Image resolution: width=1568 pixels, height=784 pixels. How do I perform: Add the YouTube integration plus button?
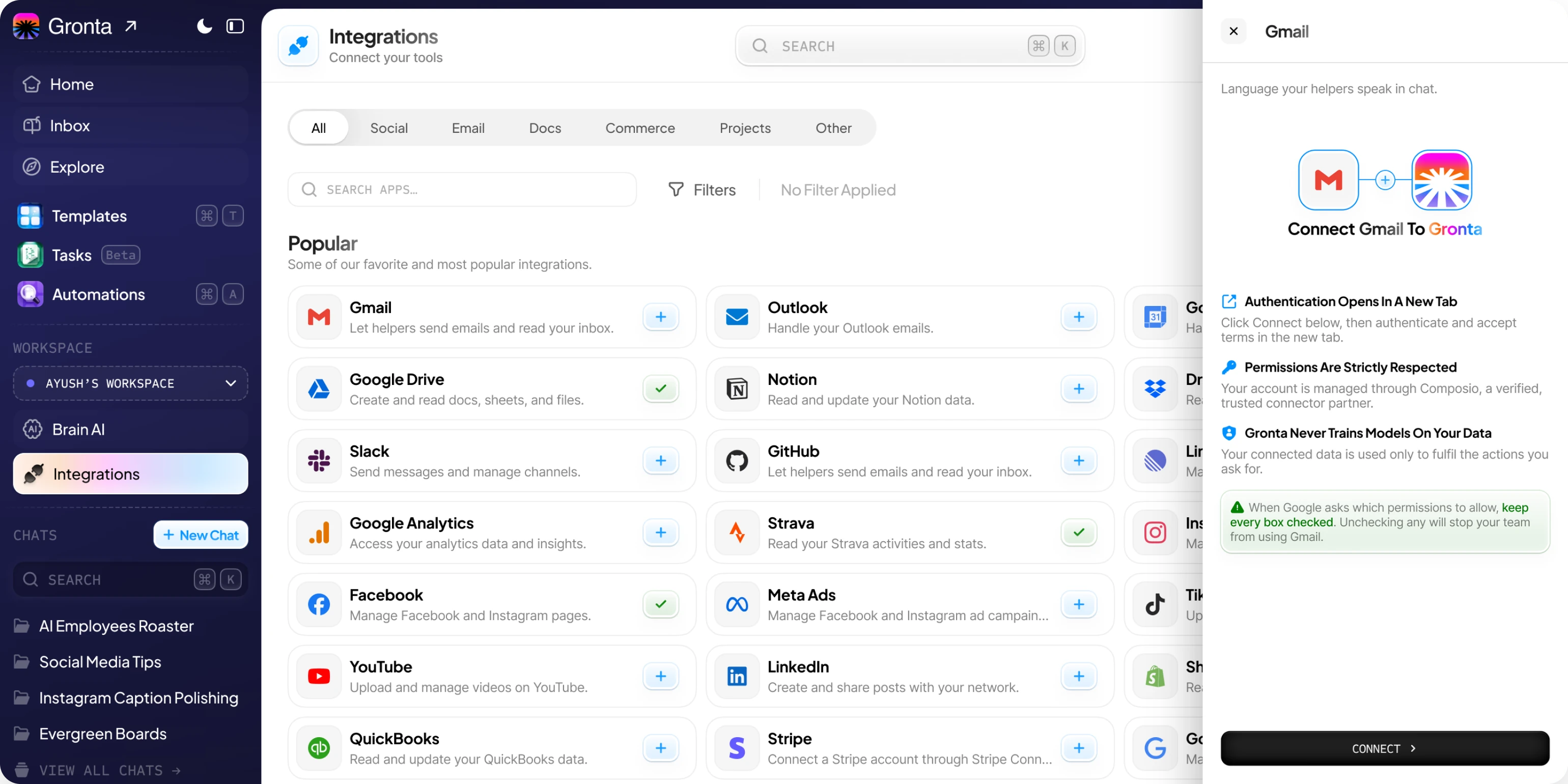[660, 676]
